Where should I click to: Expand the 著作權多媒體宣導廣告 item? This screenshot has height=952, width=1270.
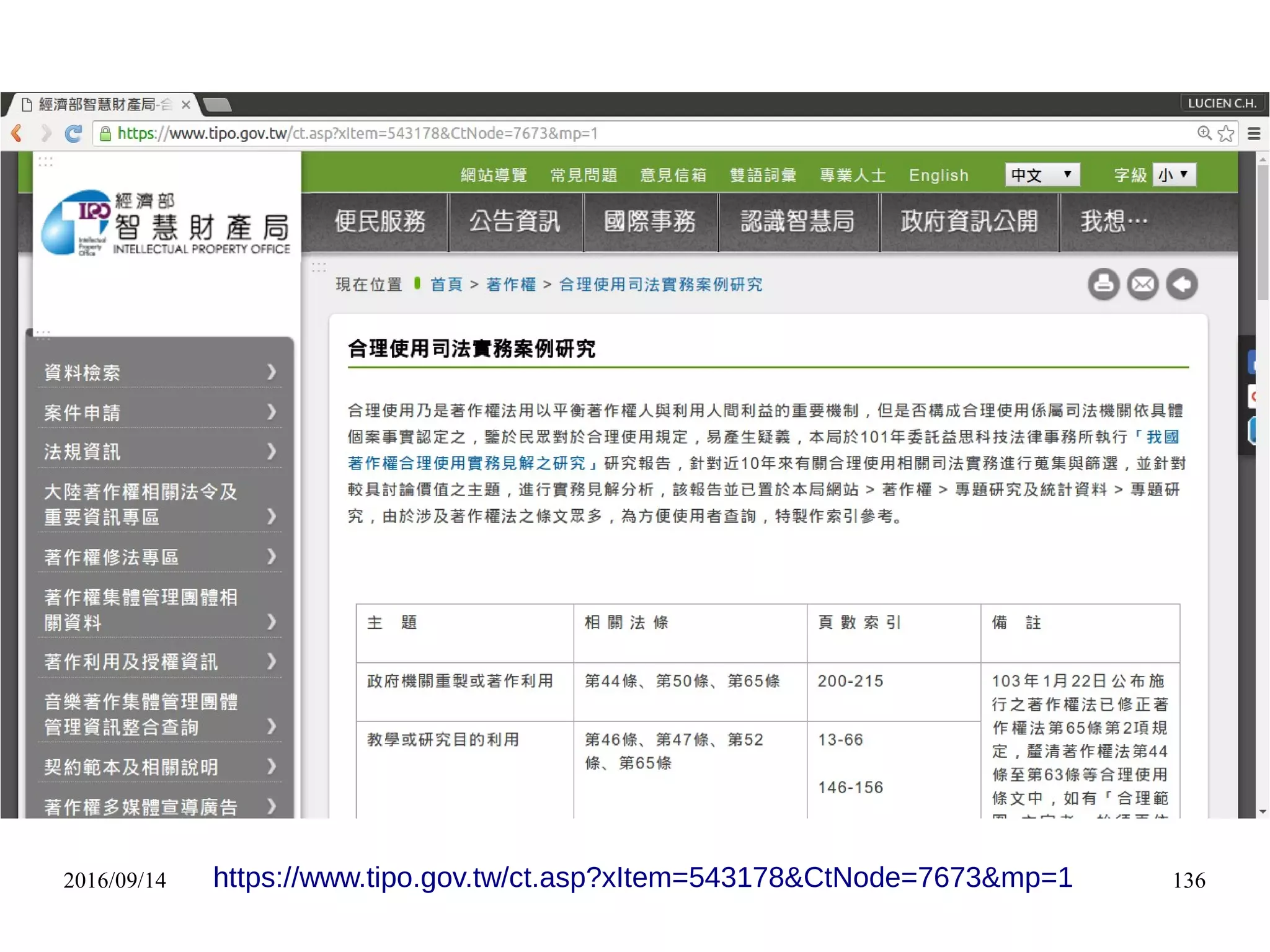point(160,806)
